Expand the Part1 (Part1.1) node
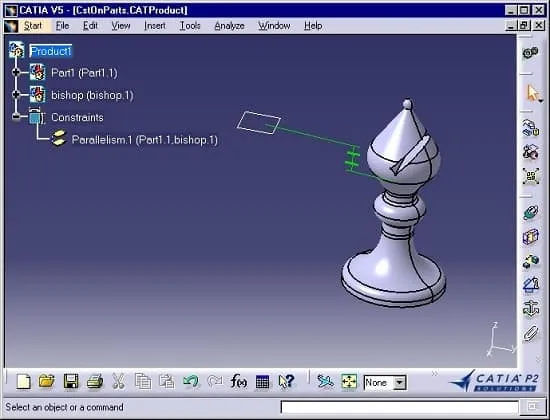 (16, 73)
